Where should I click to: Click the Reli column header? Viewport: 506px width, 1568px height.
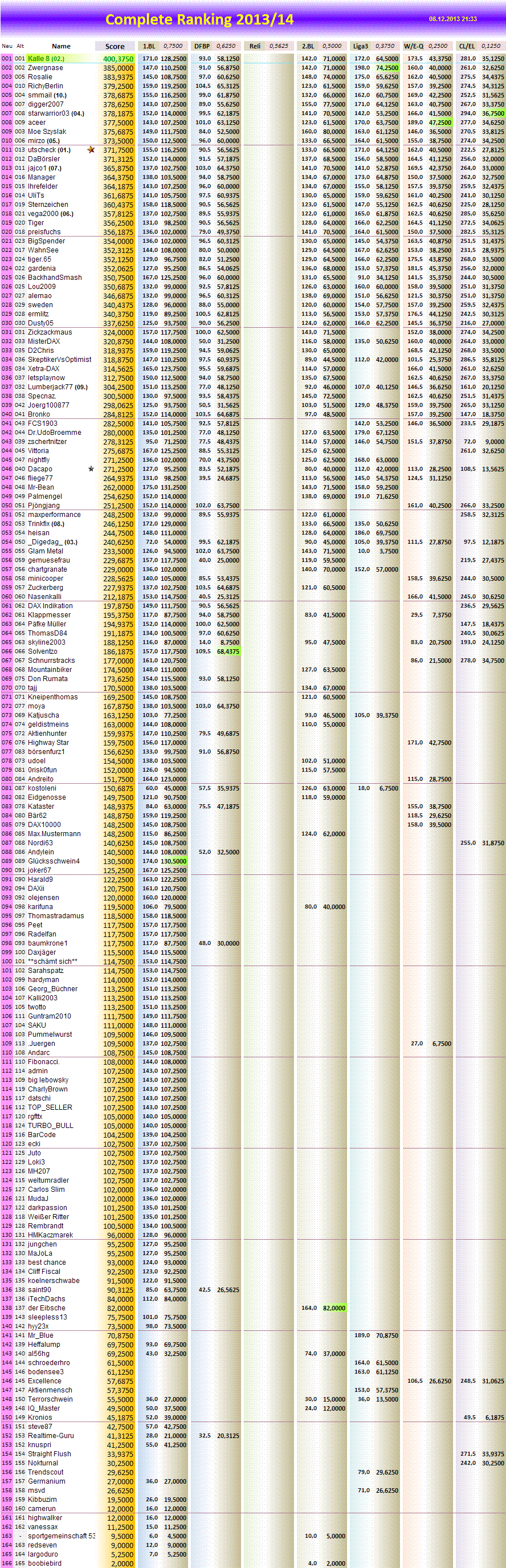pos(255,46)
